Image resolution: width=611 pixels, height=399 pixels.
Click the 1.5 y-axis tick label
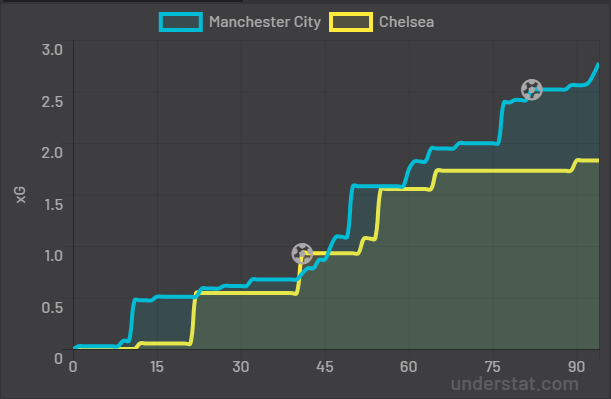[x=53, y=204]
